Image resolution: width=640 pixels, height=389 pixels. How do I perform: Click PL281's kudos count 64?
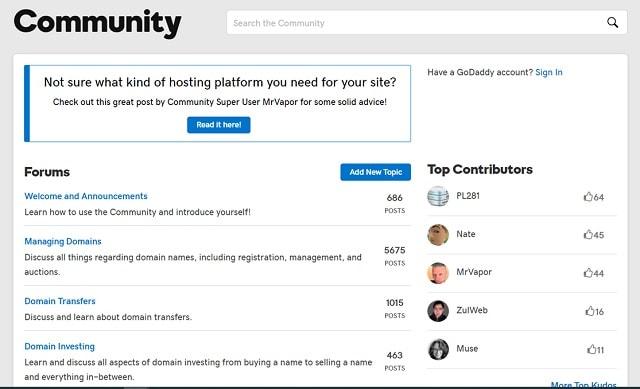click(x=599, y=197)
